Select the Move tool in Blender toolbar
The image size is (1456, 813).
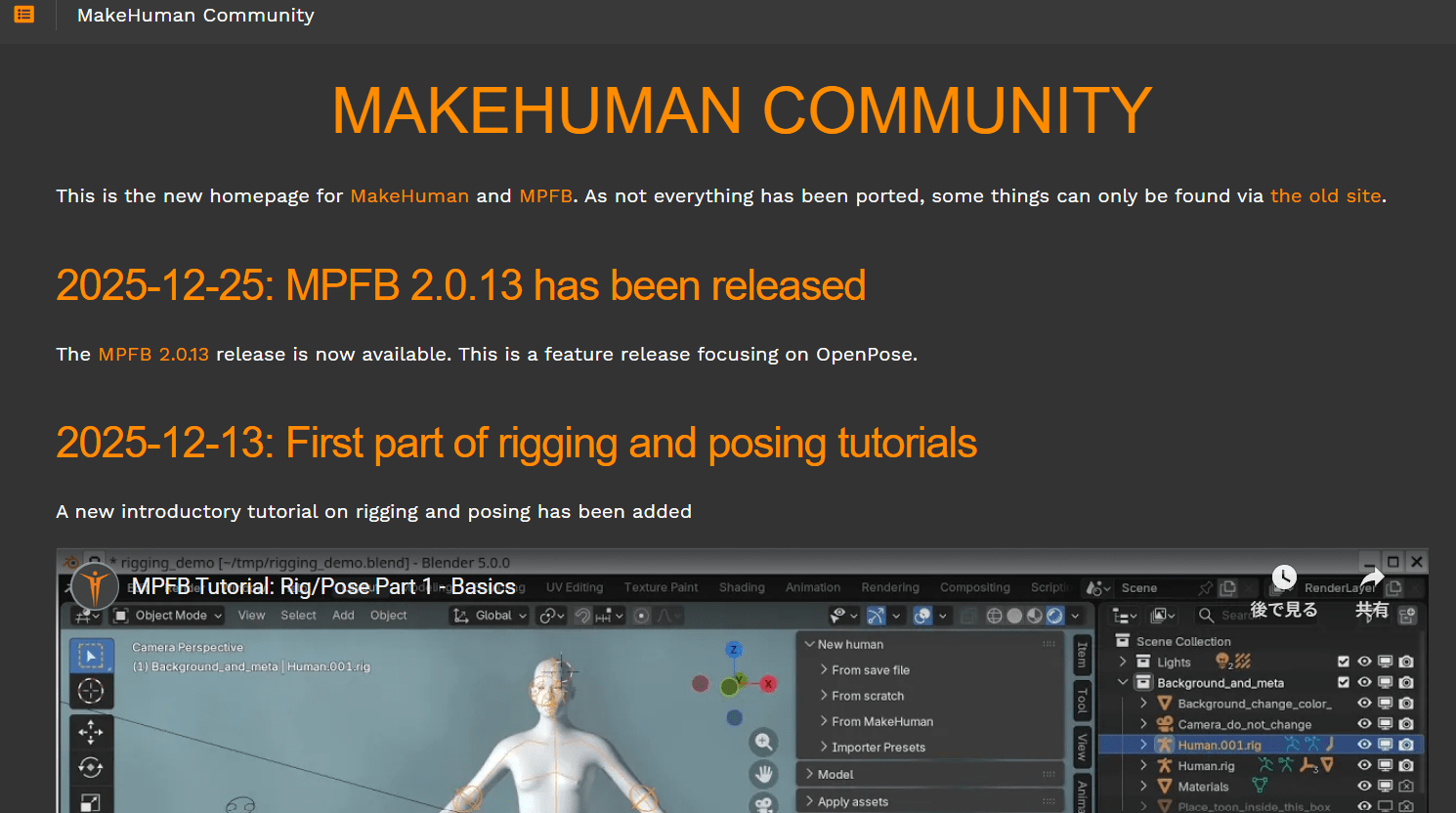point(91,731)
